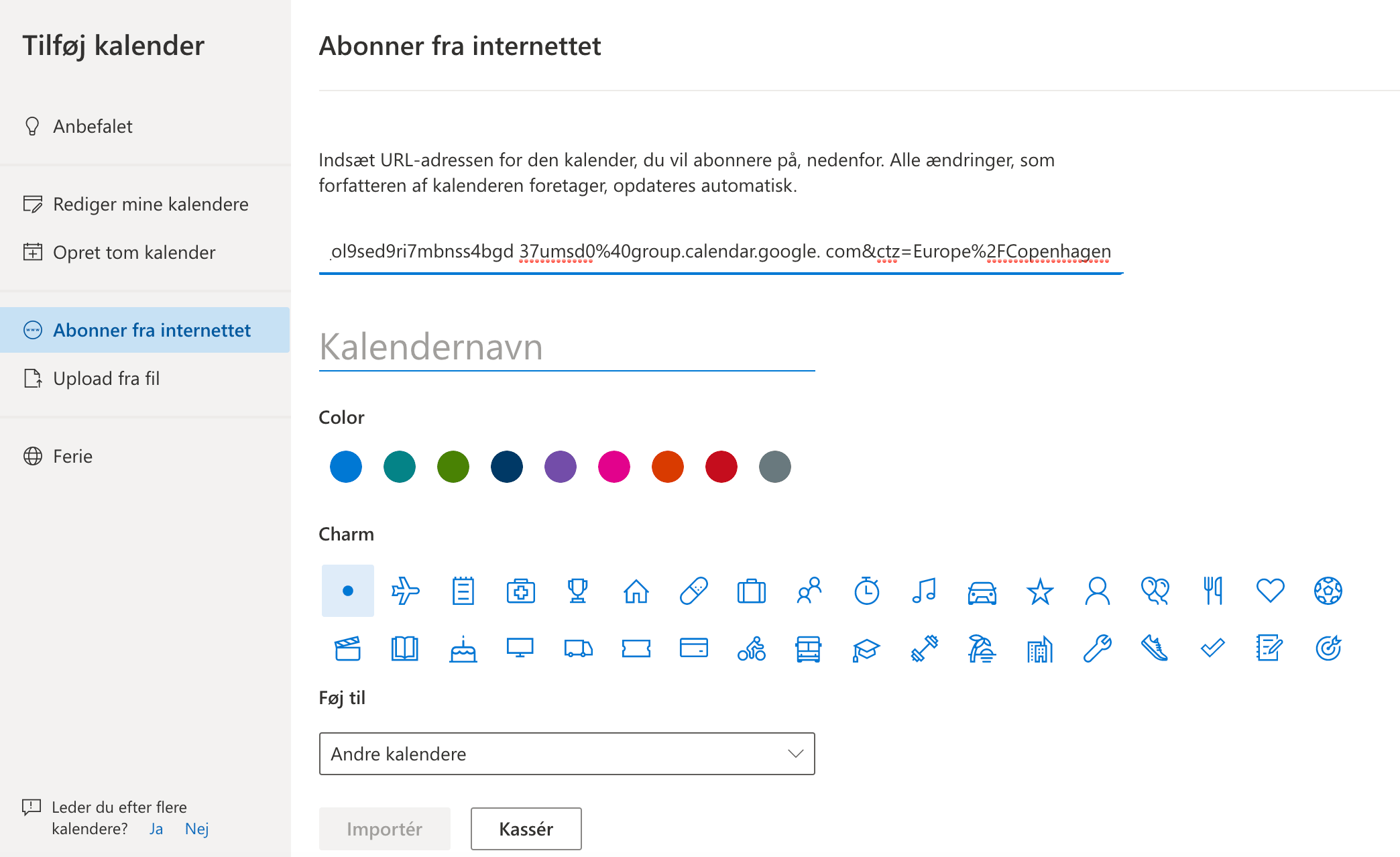Pick the palm tree vacation charm
The width and height of the screenshot is (1400, 857).
click(x=981, y=648)
